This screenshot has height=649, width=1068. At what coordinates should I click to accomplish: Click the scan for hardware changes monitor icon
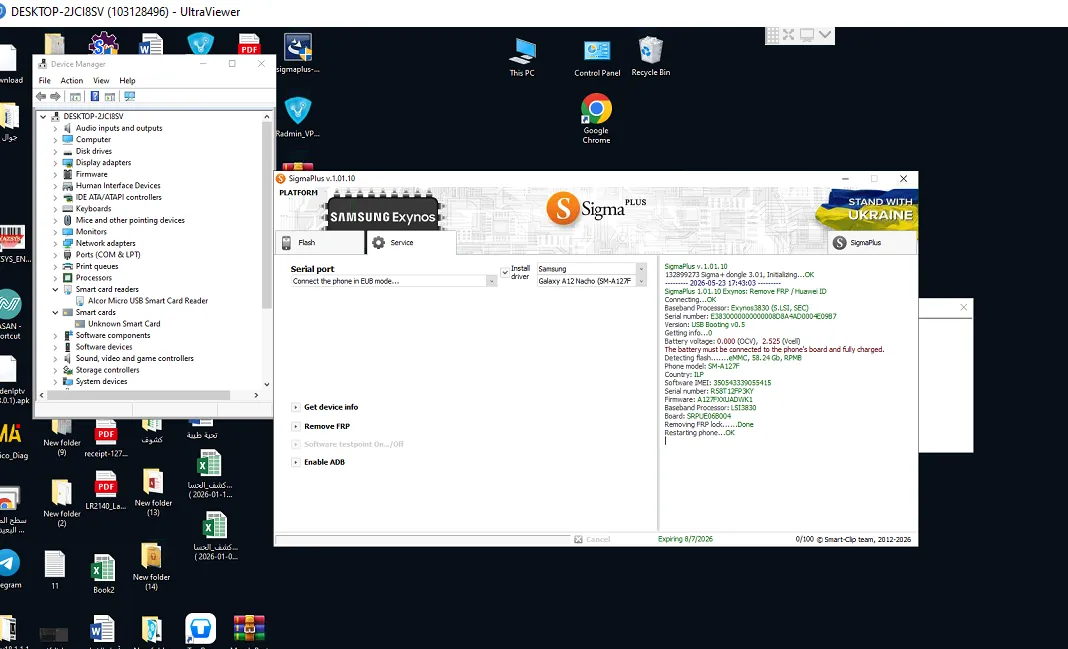click(x=129, y=97)
